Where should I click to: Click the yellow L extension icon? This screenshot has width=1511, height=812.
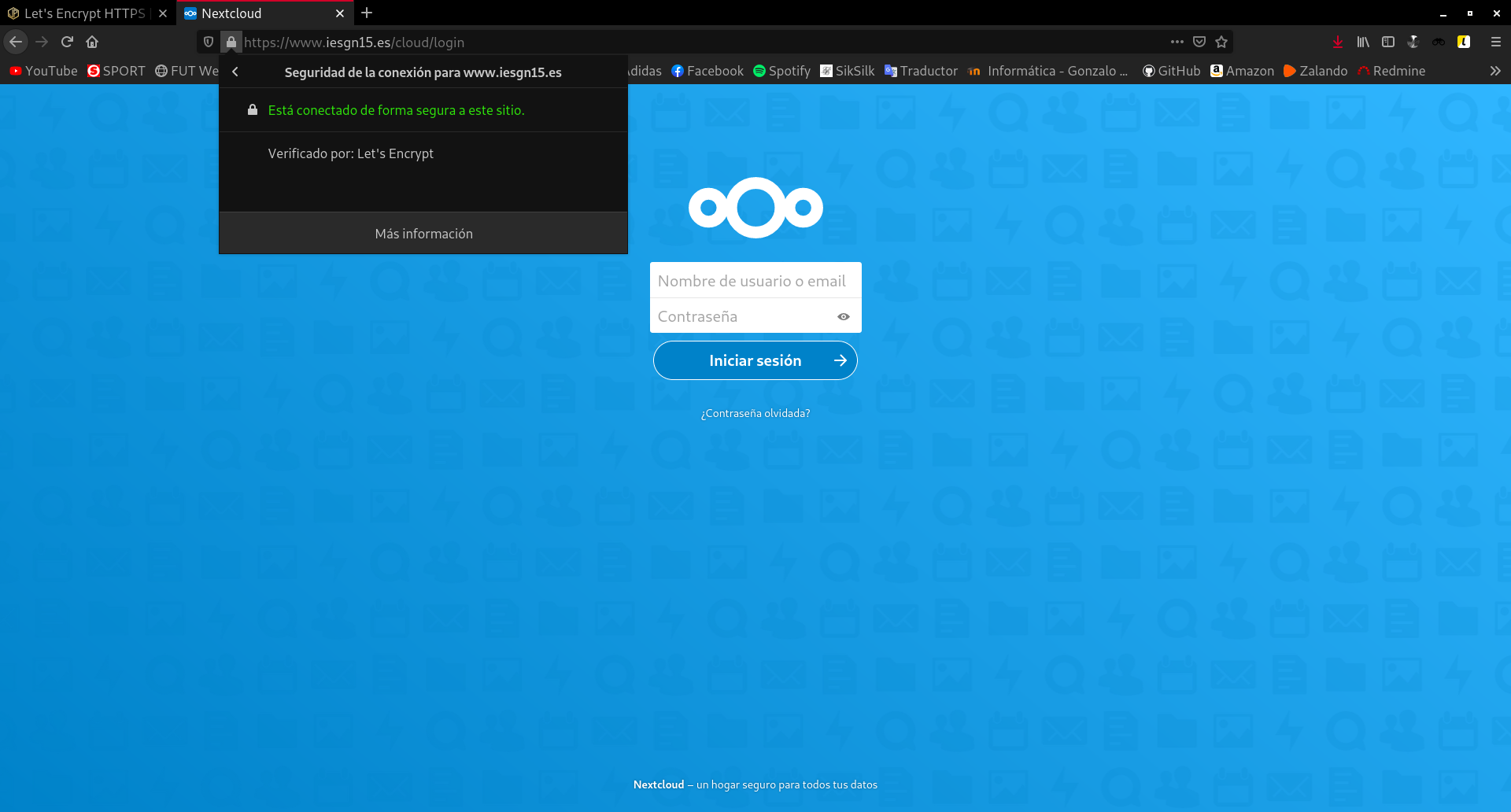coord(1464,42)
